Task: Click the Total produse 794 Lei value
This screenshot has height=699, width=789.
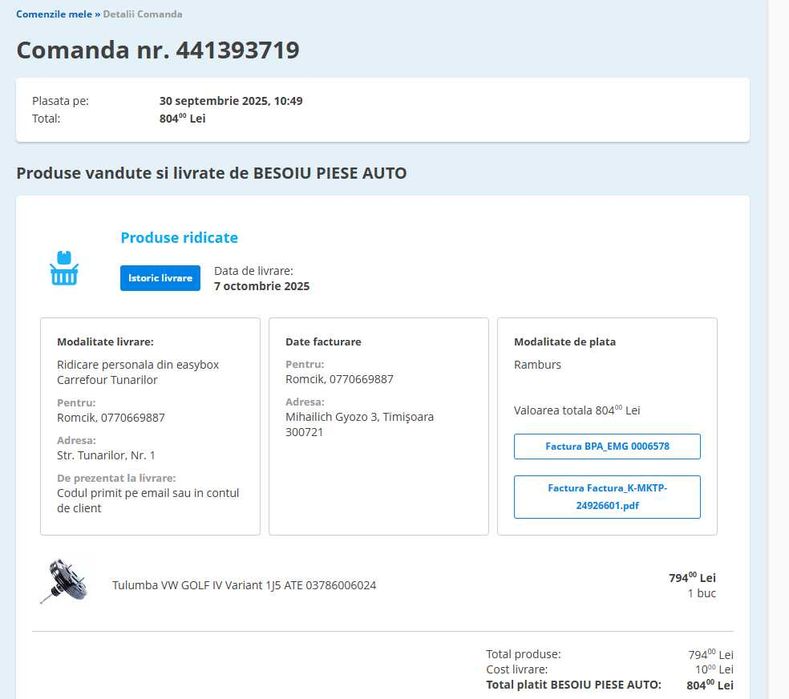Action: (711, 654)
